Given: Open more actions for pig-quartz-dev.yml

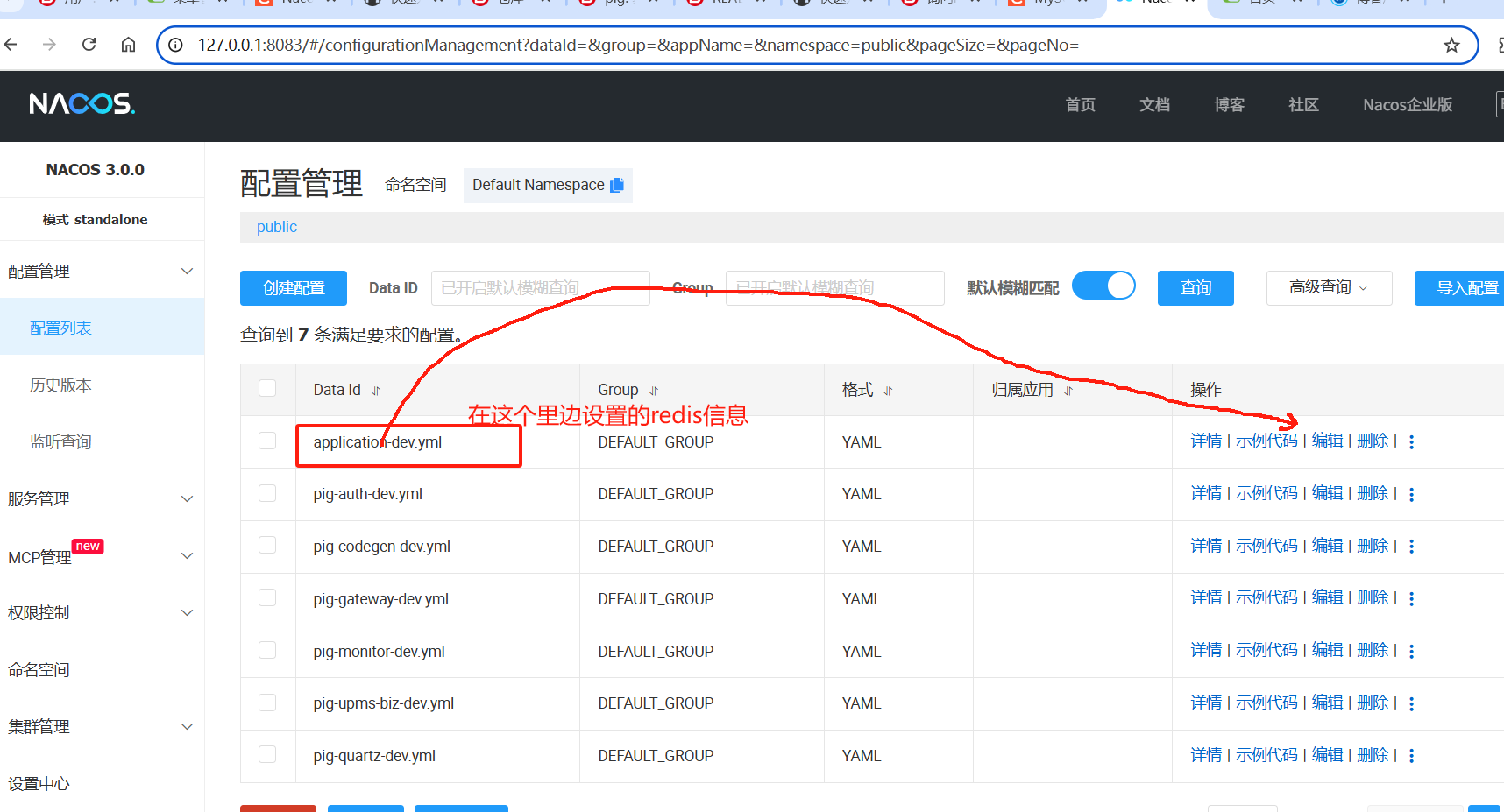Looking at the screenshot, I should click(1411, 756).
